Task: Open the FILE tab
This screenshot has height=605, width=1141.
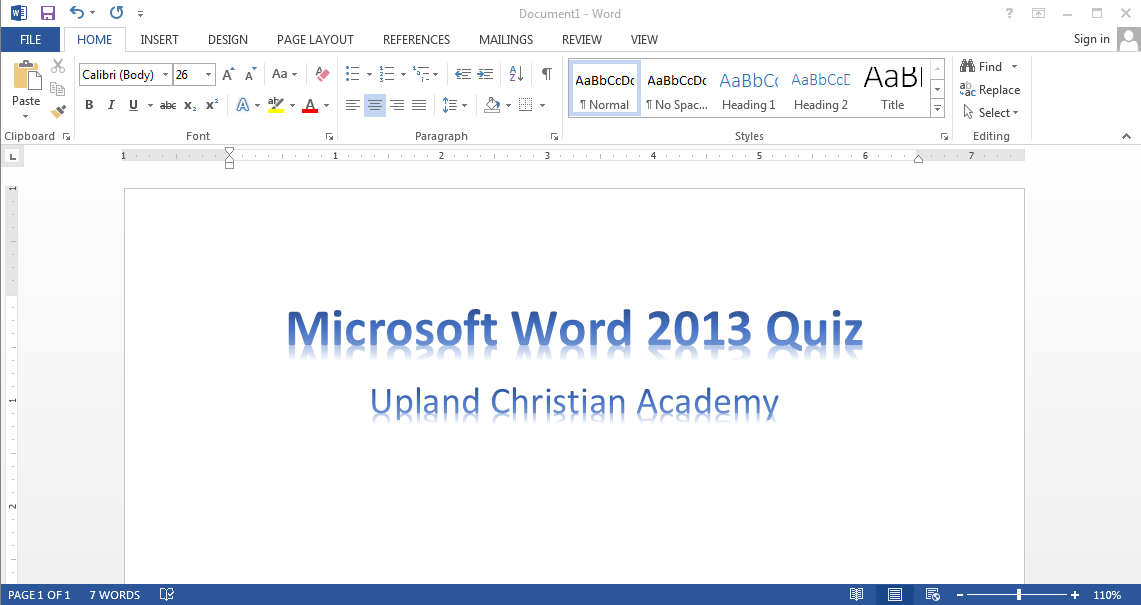Action: coord(31,39)
